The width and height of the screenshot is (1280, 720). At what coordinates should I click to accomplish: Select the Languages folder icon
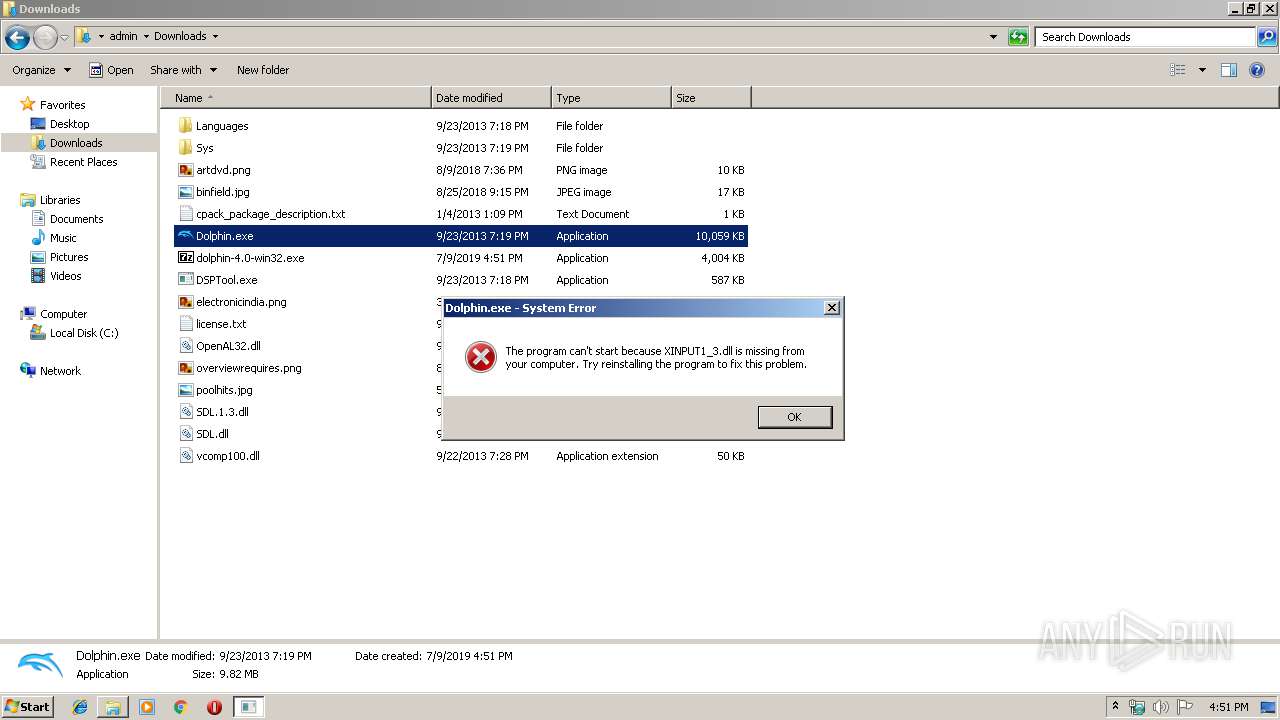click(185, 126)
